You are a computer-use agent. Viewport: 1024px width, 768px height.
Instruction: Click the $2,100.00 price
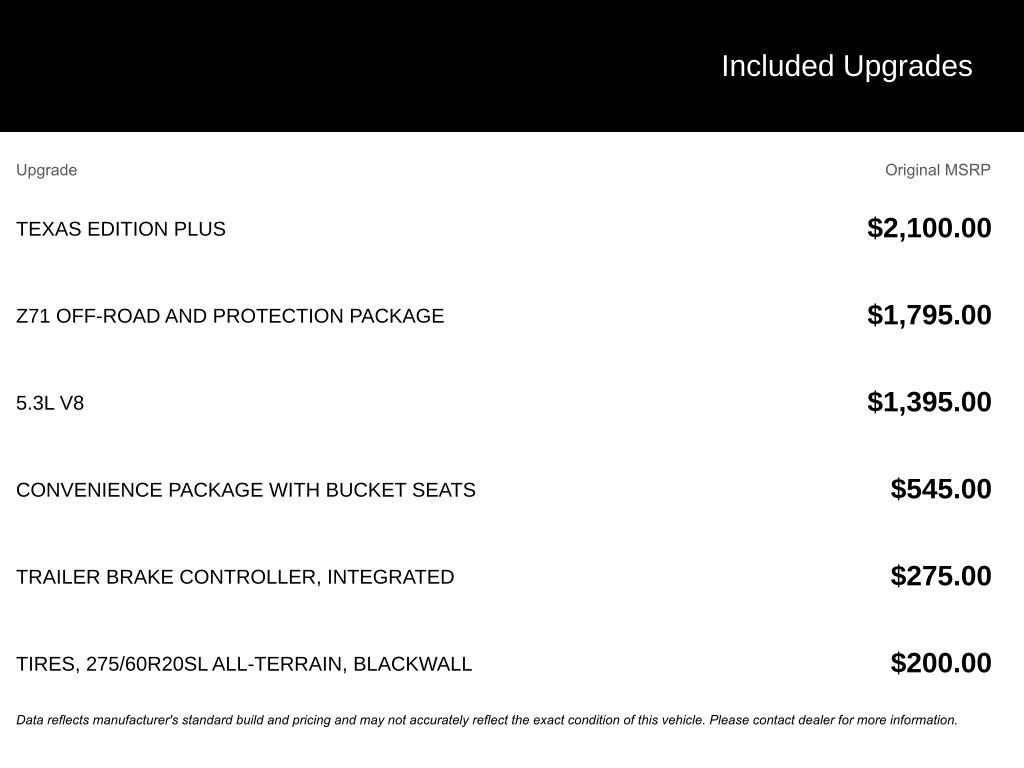(929, 229)
